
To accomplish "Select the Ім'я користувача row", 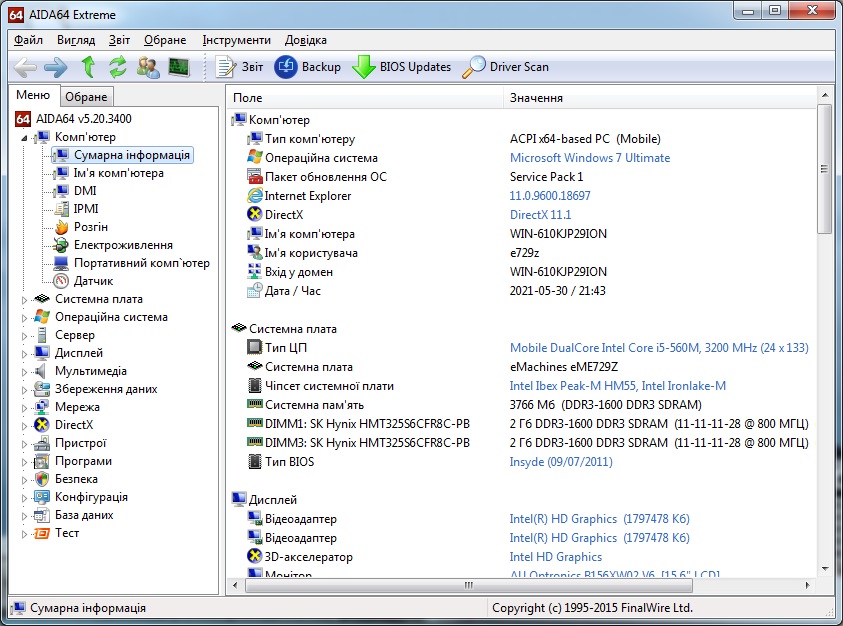I will tap(521, 253).
